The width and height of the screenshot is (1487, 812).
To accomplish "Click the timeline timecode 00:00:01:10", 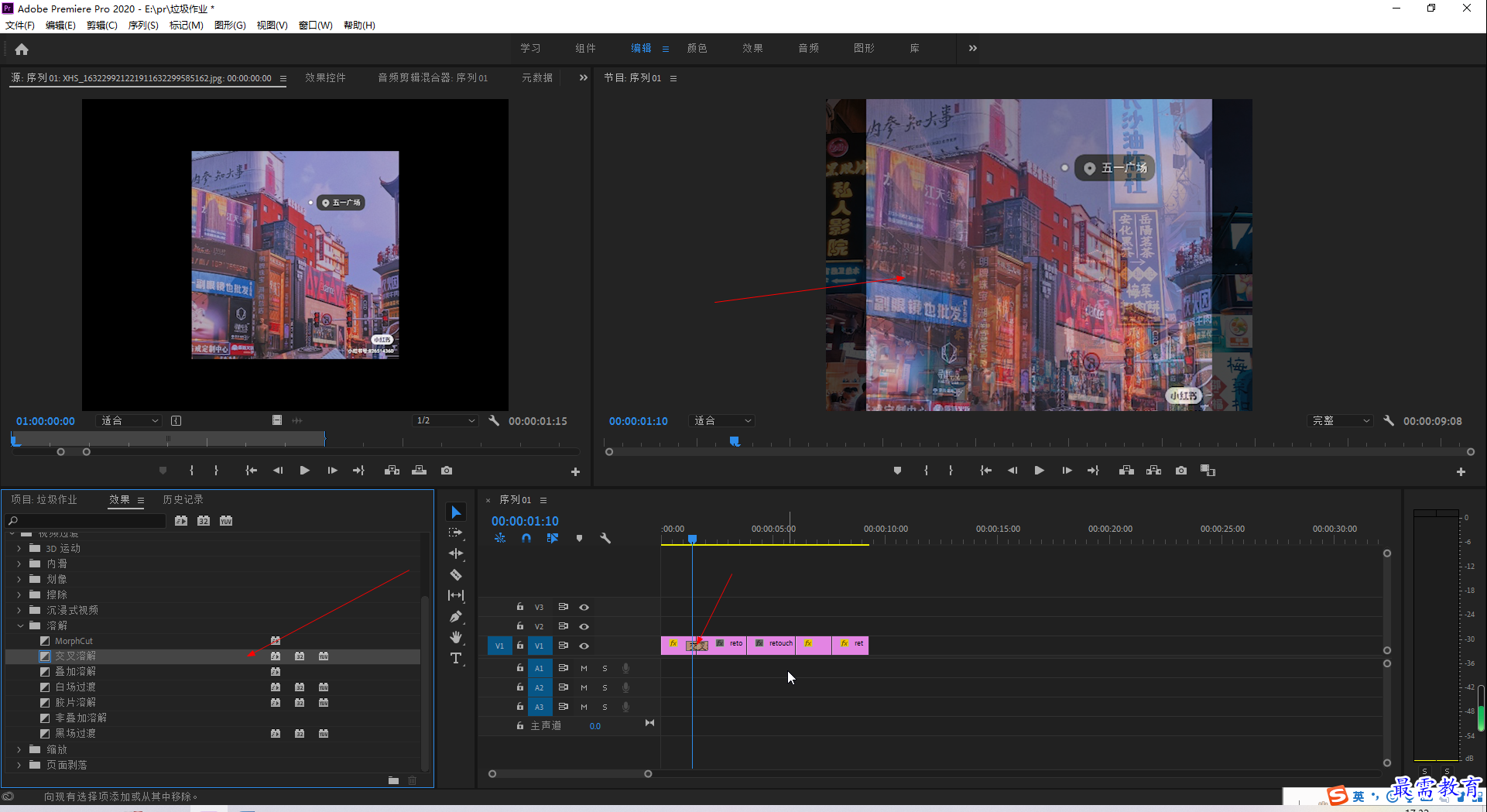I will [525, 521].
